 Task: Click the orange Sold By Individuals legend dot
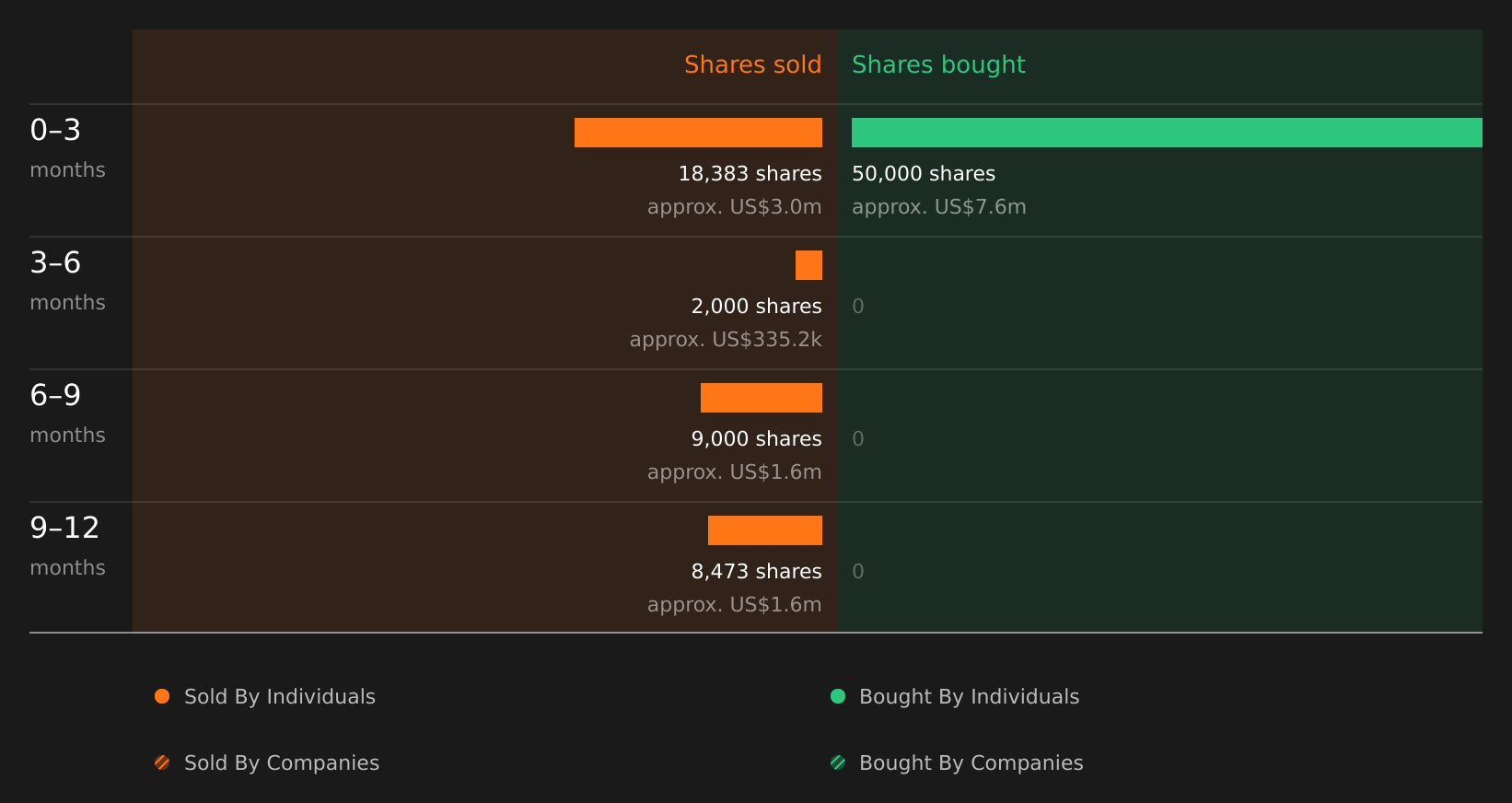(x=162, y=696)
